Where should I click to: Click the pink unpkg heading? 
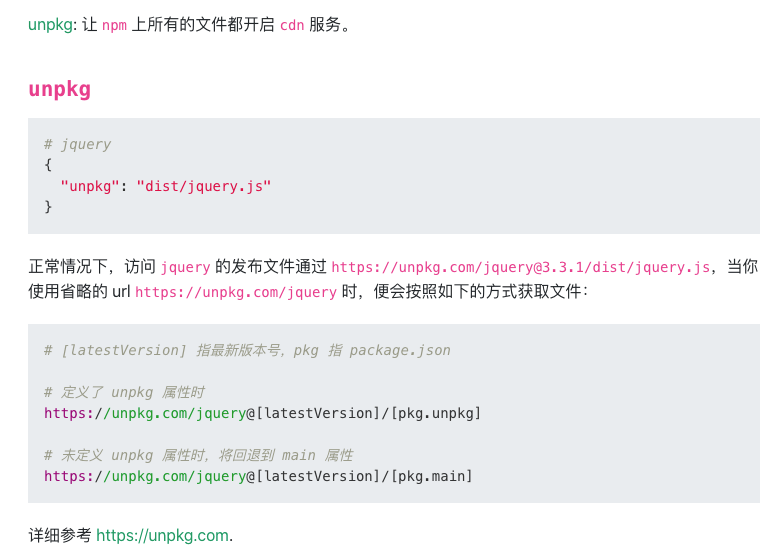point(60,90)
